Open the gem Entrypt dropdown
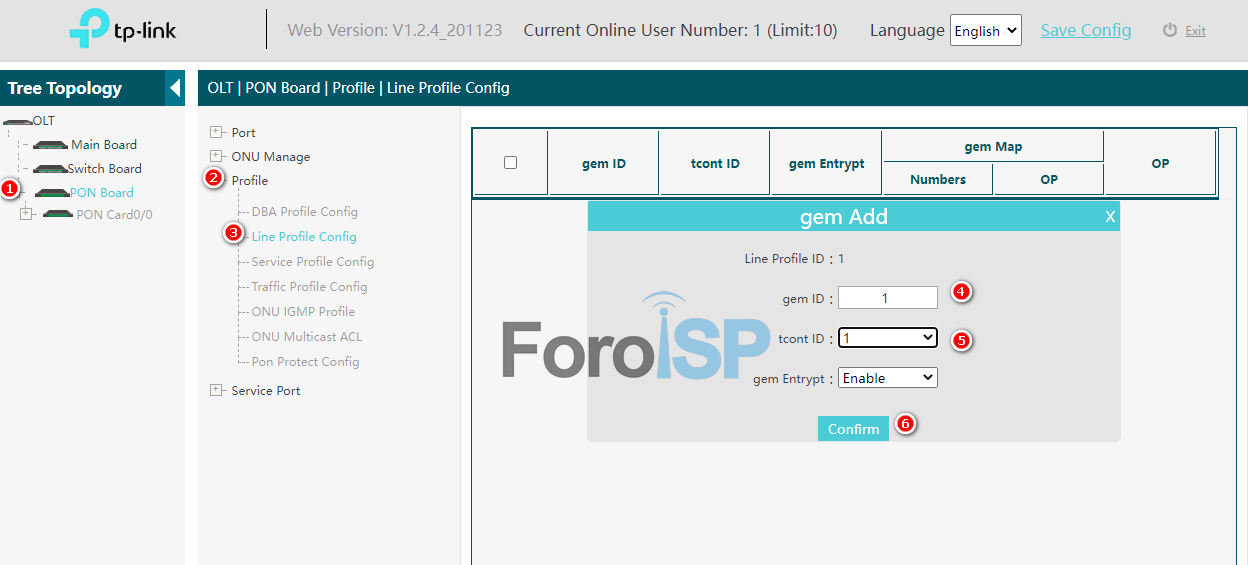The width and height of the screenshot is (1248, 565). coord(887,378)
